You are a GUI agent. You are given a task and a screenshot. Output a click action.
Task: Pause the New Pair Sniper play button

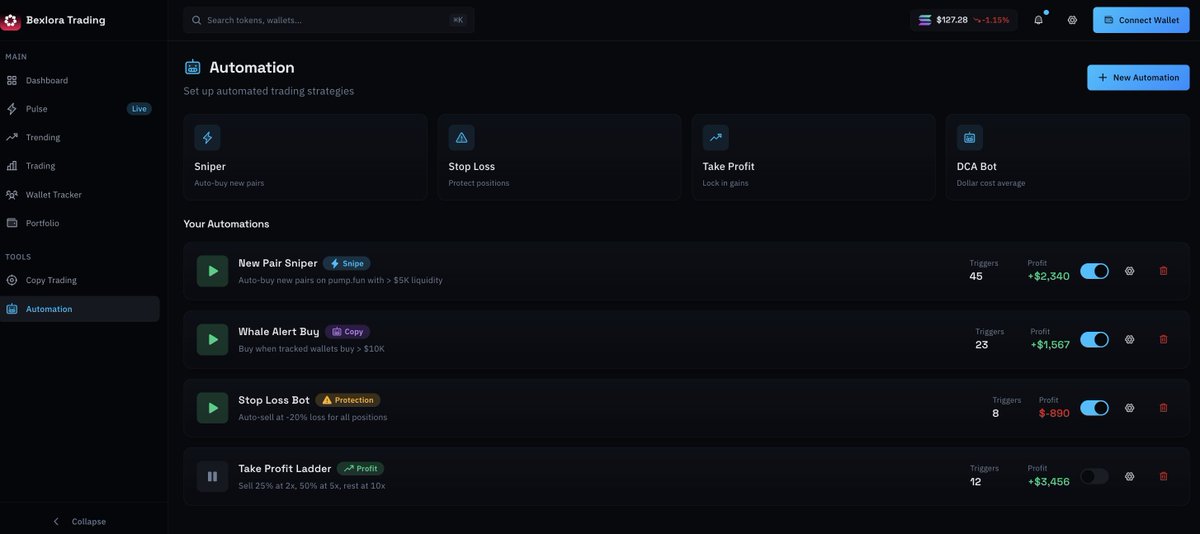pos(212,271)
